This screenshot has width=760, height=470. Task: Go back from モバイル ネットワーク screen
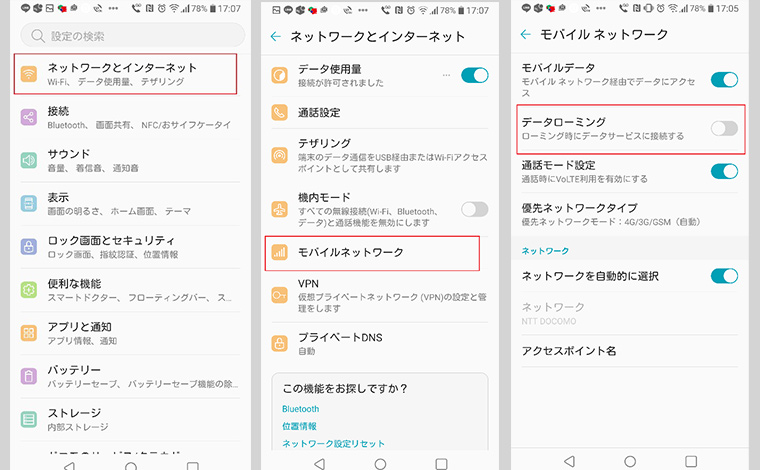tap(526, 34)
